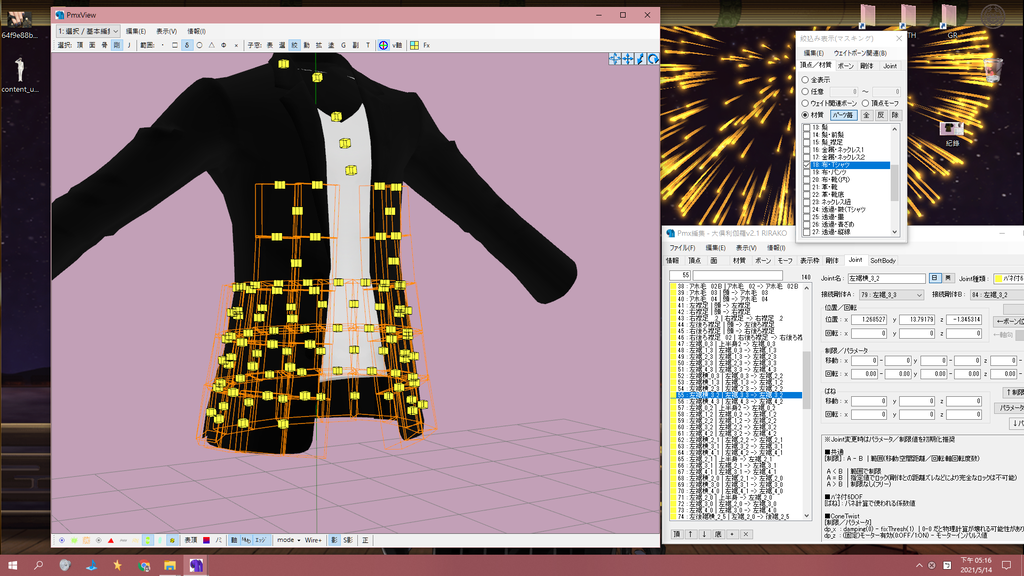Open 接続剛体A dropdown showing 79
This screenshot has height=576, width=1024.
[891, 295]
